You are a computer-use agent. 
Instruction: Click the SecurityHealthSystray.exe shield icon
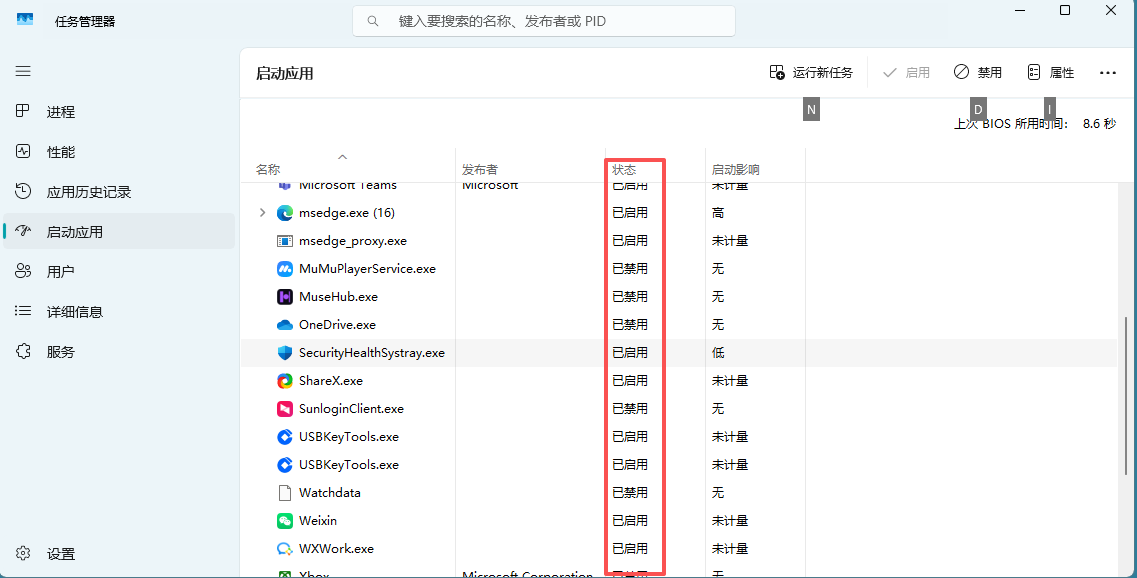pyautogui.click(x=284, y=353)
